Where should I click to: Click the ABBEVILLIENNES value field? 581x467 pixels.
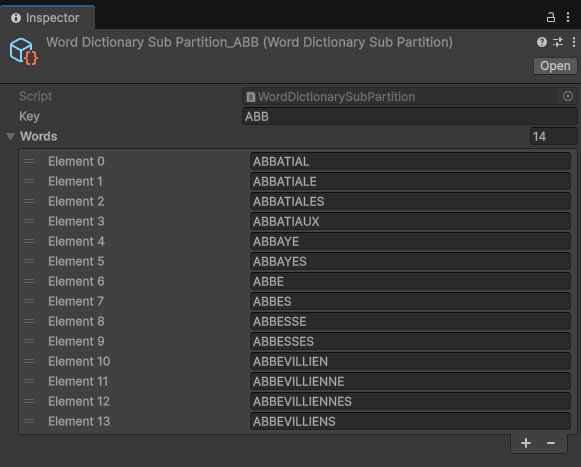pyautogui.click(x=410, y=401)
